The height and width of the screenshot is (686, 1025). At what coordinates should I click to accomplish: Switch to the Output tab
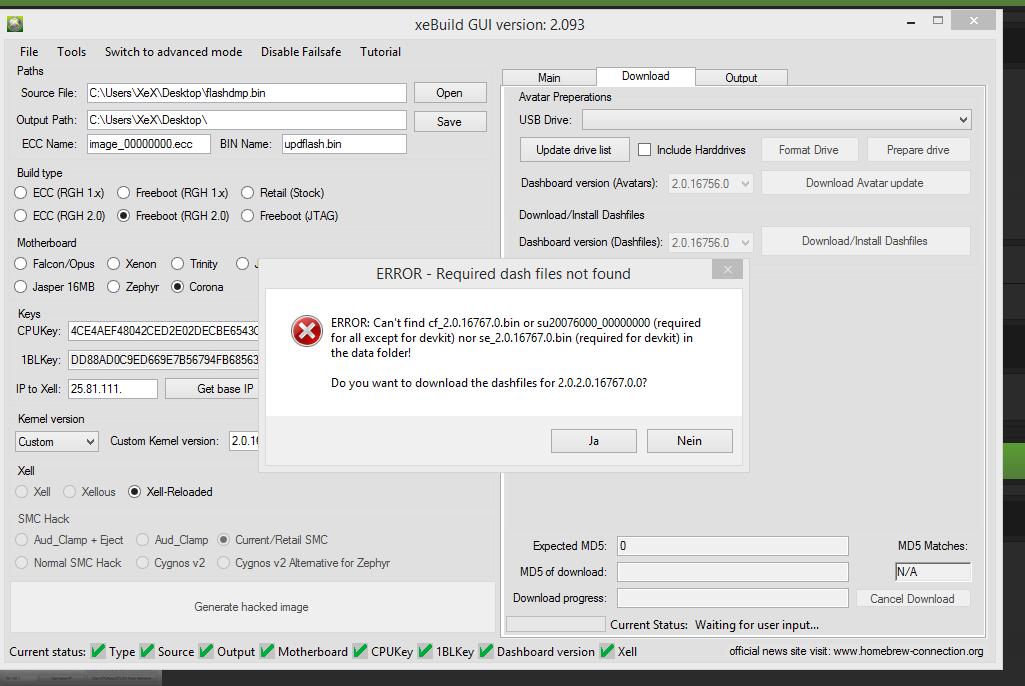tap(740, 76)
